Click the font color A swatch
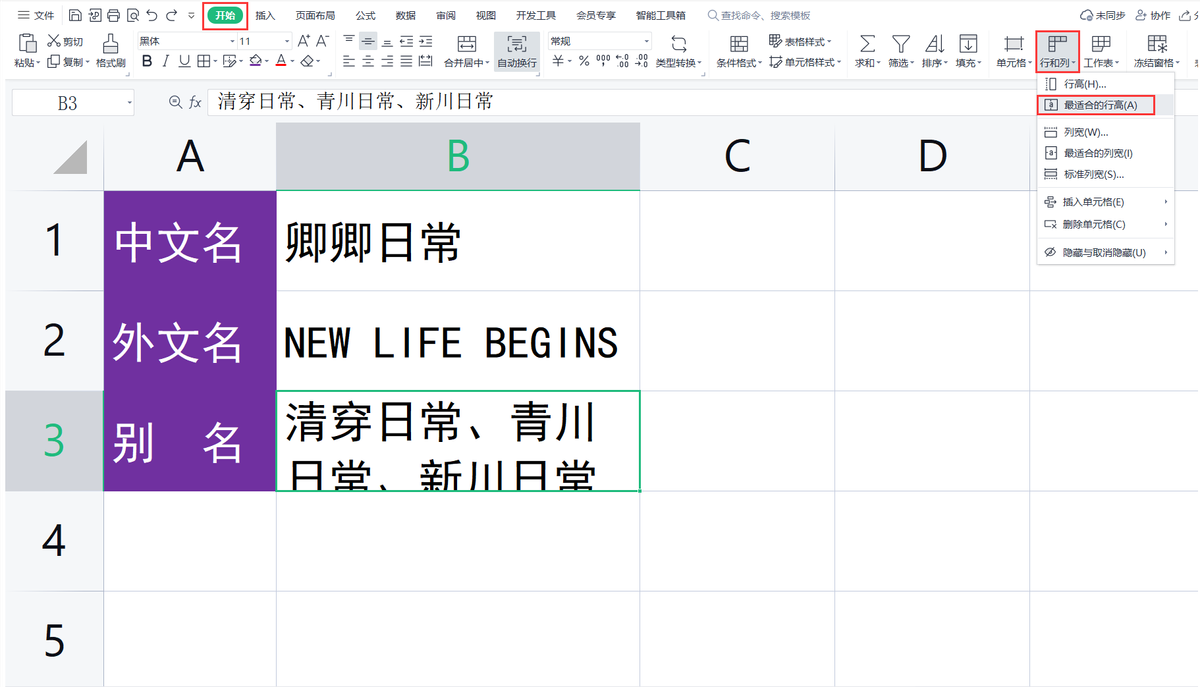This screenshot has width=1200, height=687. pos(280,61)
